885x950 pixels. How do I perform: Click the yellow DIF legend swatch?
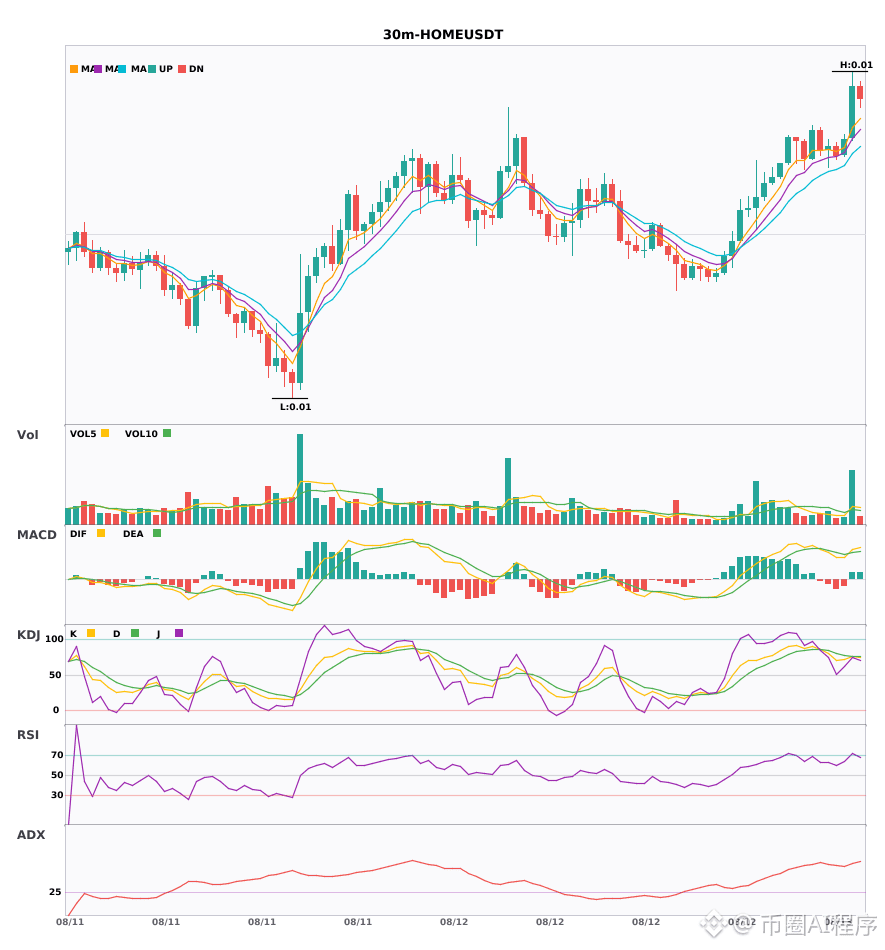click(101, 533)
